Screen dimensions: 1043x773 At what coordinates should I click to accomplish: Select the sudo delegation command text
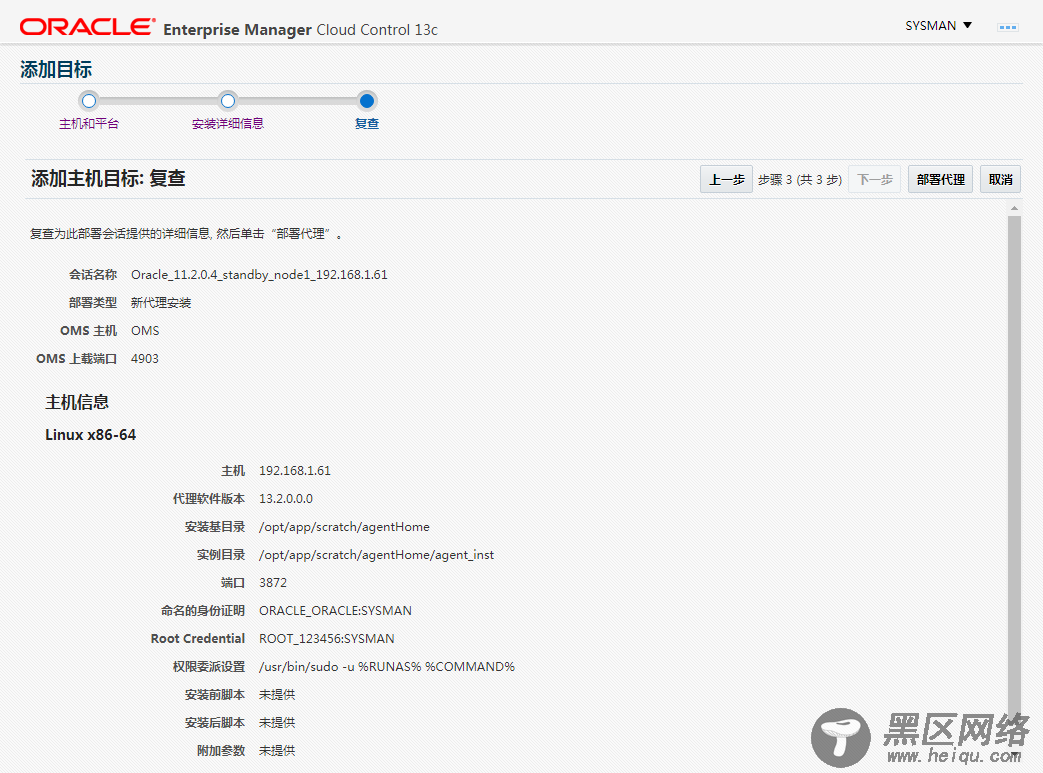coord(386,667)
